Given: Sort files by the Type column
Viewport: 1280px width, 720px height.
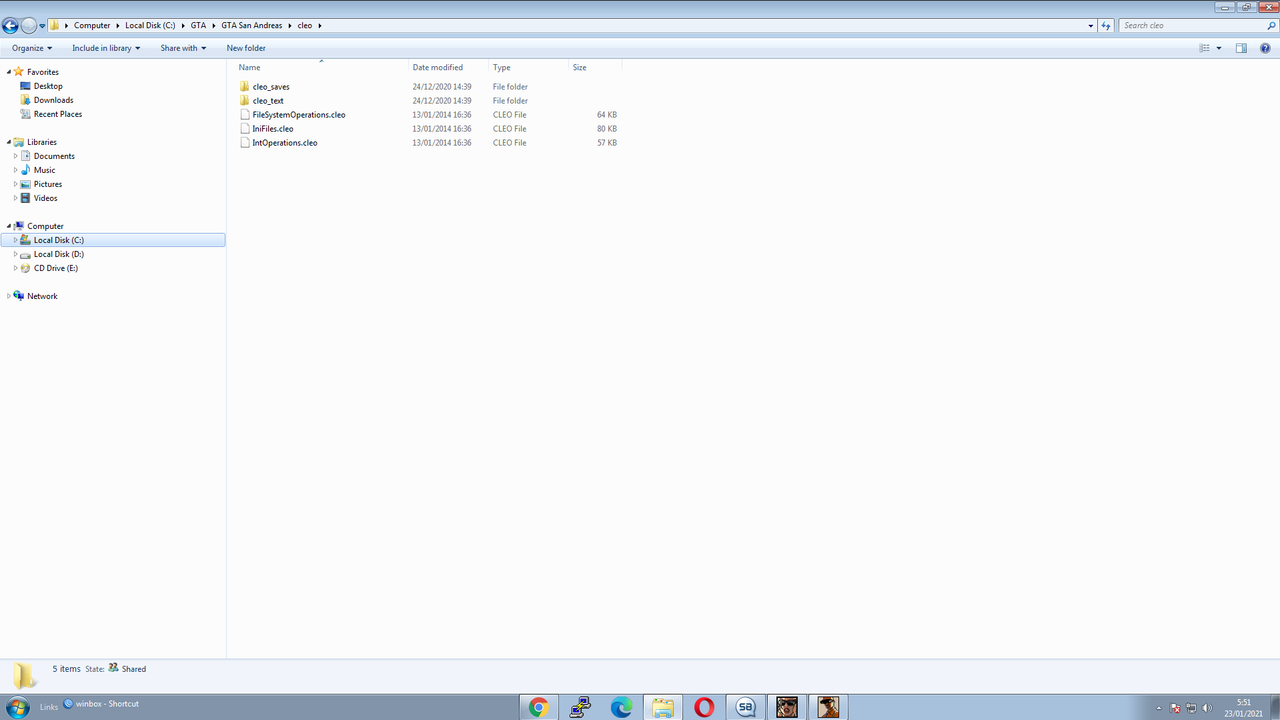Looking at the screenshot, I should 528,67.
